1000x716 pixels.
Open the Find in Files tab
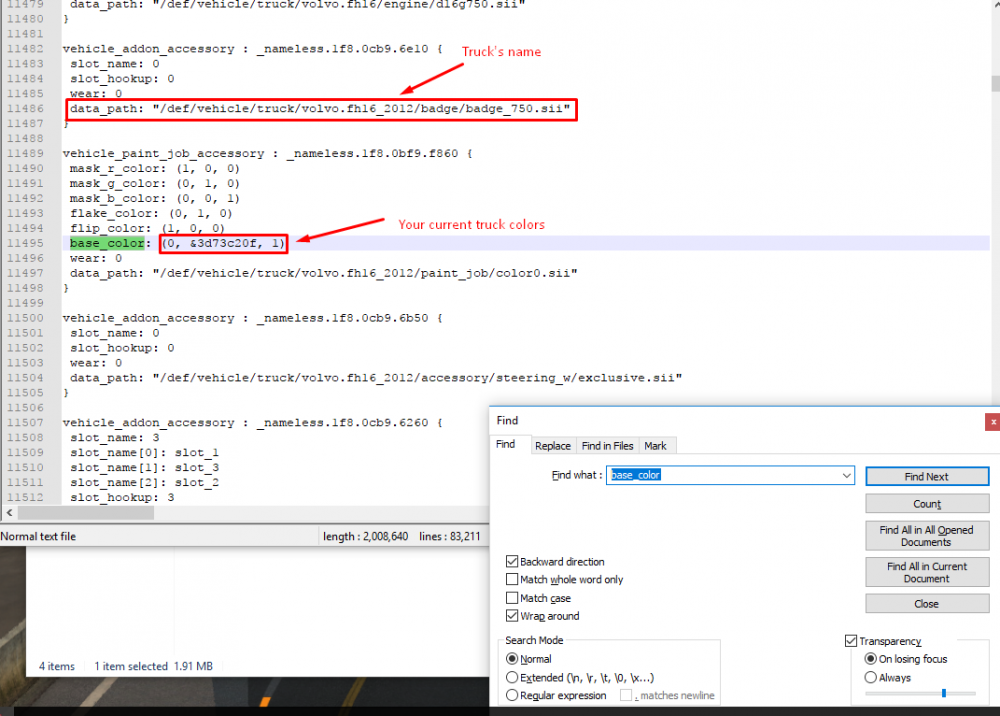tap(607, 446)
